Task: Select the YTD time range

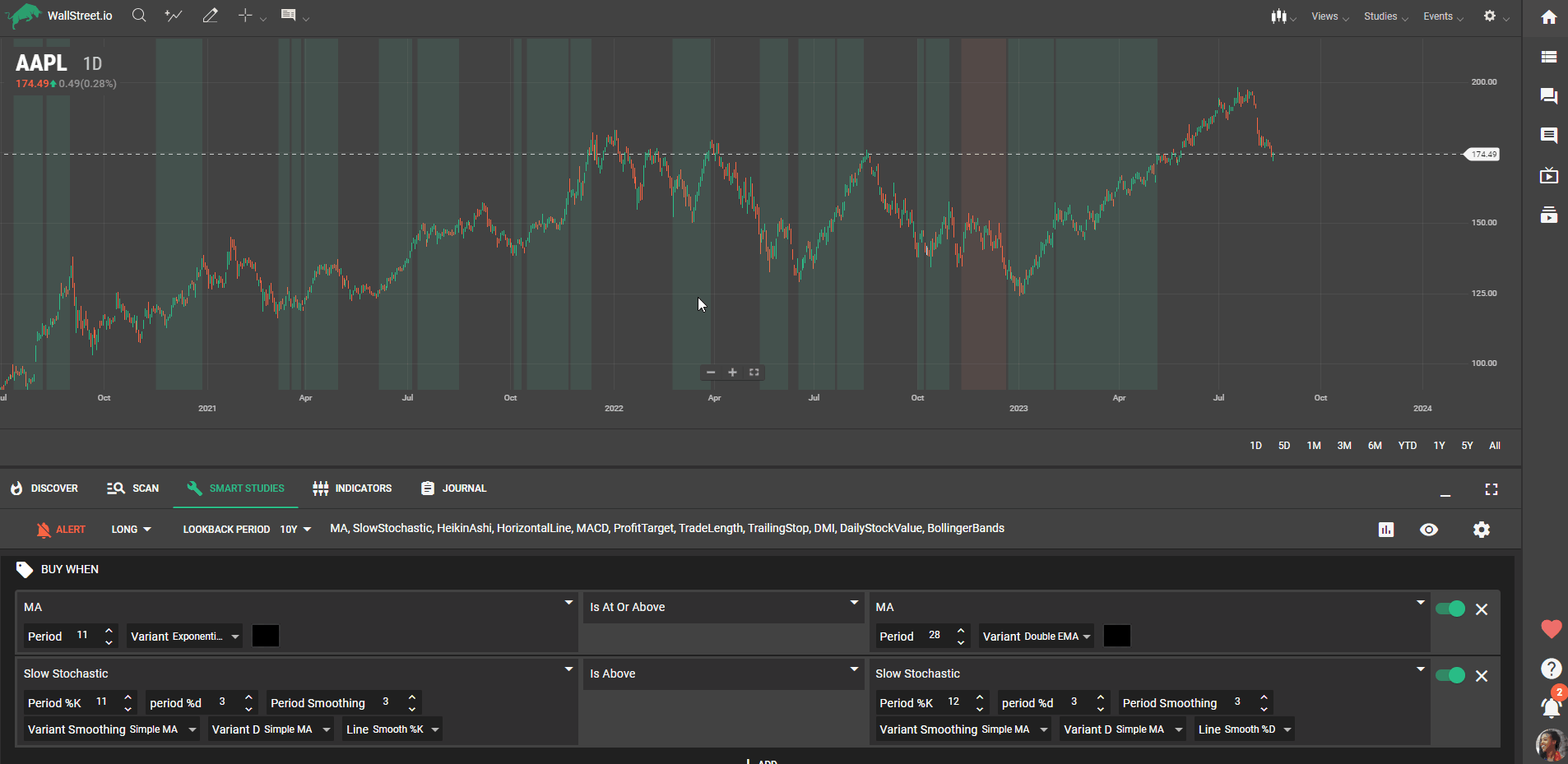Action: click(x=1407, y=446)
